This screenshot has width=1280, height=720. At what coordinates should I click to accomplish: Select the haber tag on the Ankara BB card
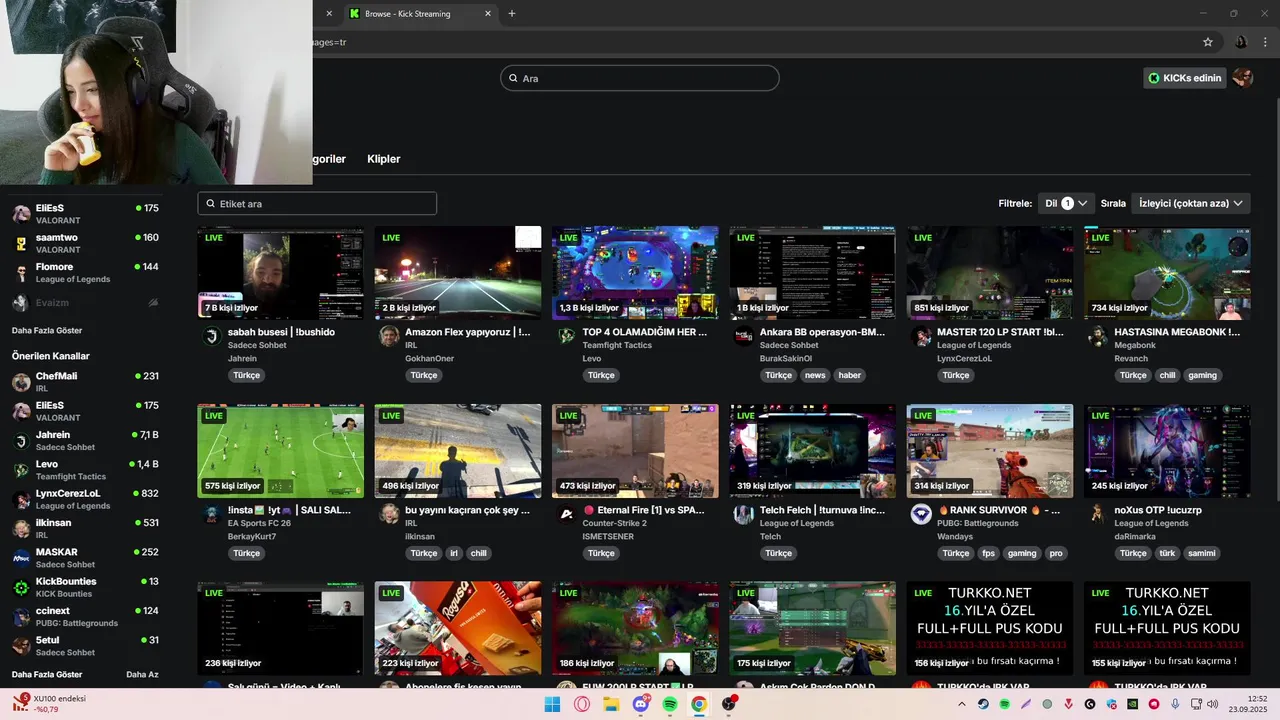(x=850, y=375)
